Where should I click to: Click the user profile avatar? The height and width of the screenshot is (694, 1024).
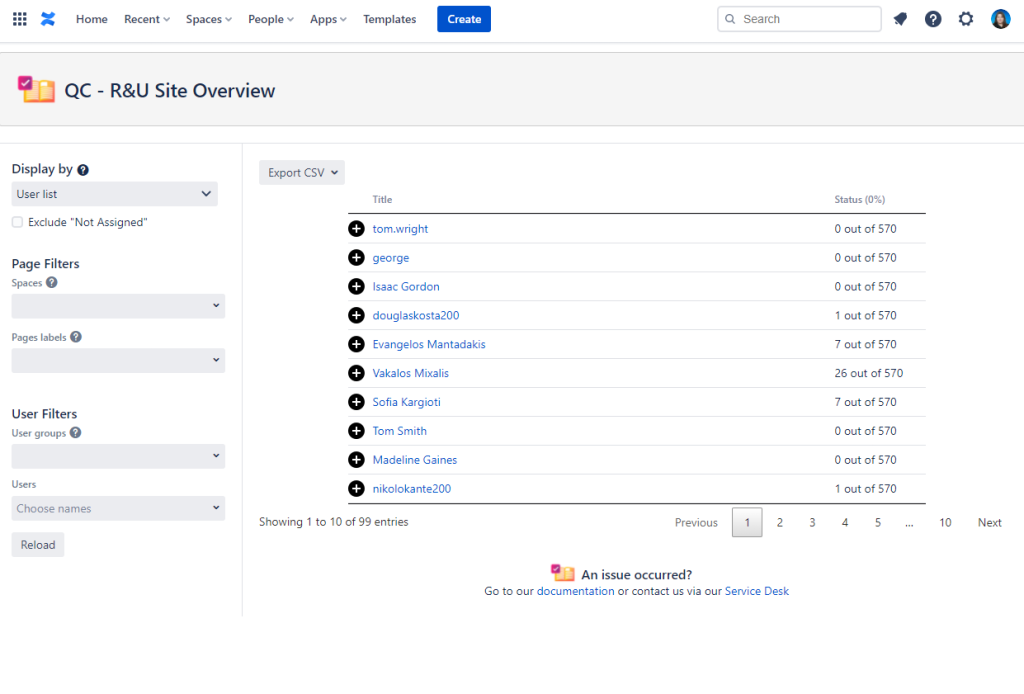click(1000, 19)
